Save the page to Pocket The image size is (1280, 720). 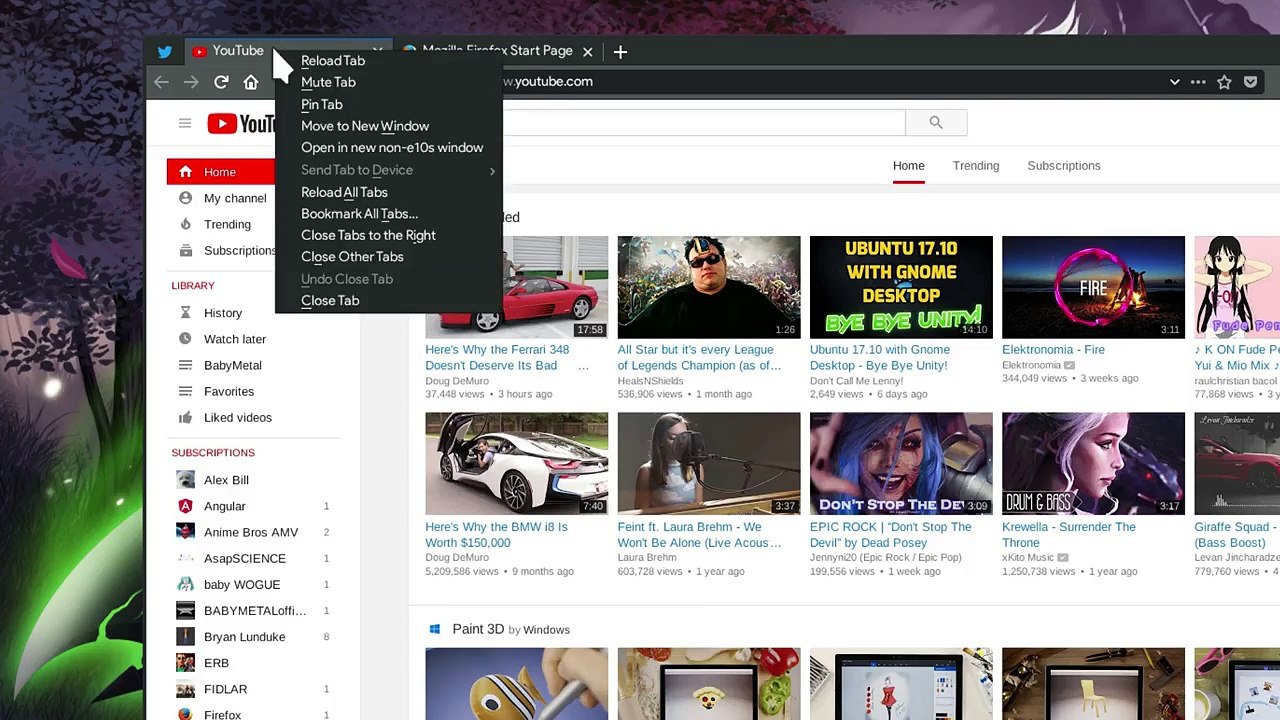[1250, 82]
